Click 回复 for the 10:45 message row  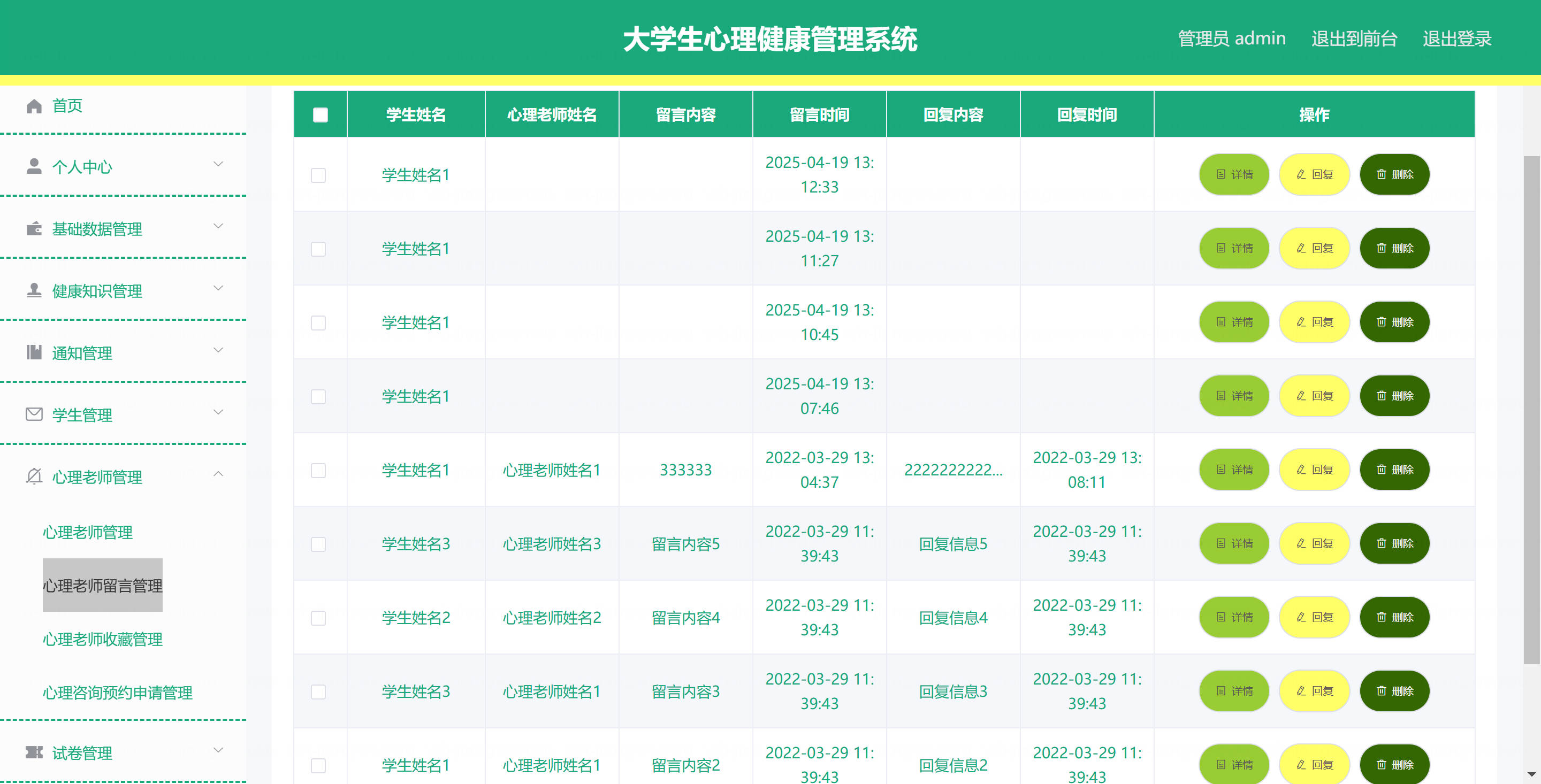coord(1314,322)
